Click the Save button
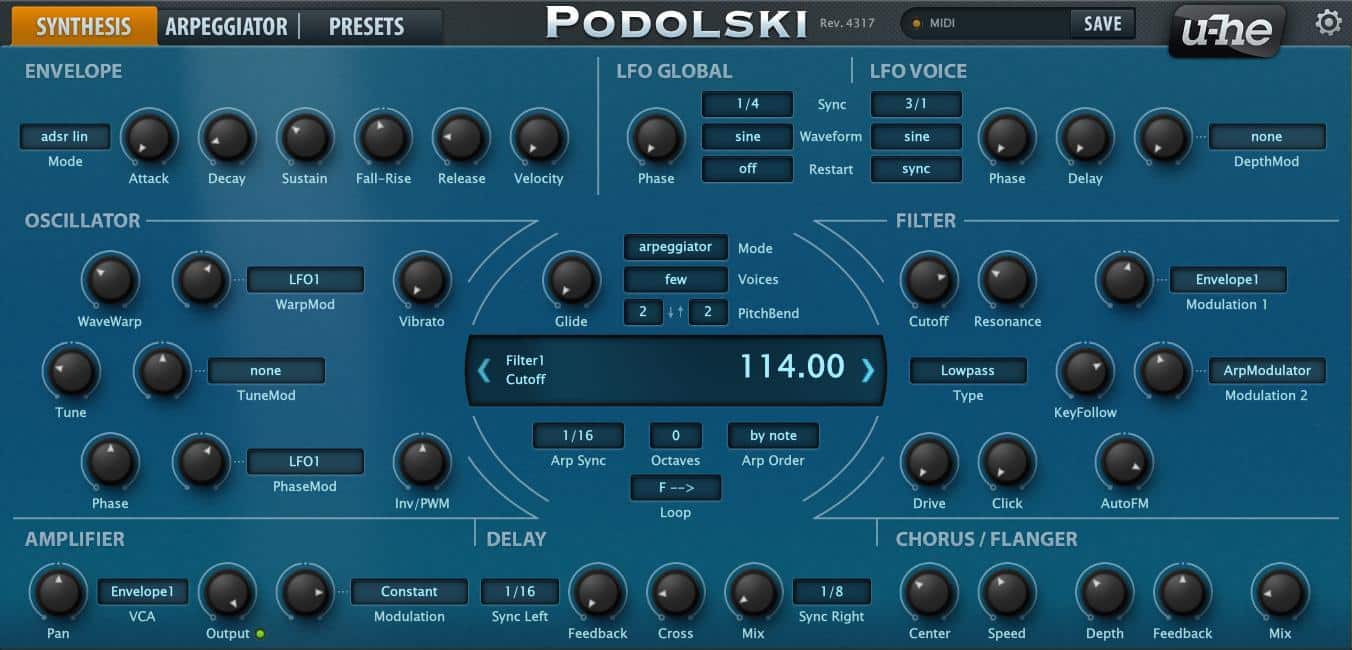This screenshot has height=650, width=1352. tap(1102, 23)
